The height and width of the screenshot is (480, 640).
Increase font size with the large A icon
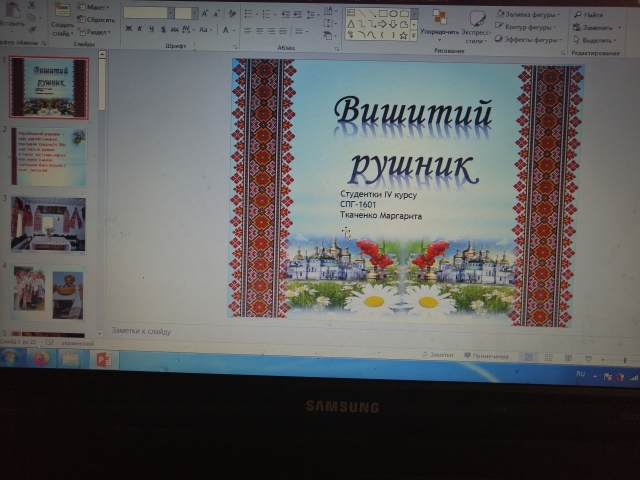click(205, 14)
